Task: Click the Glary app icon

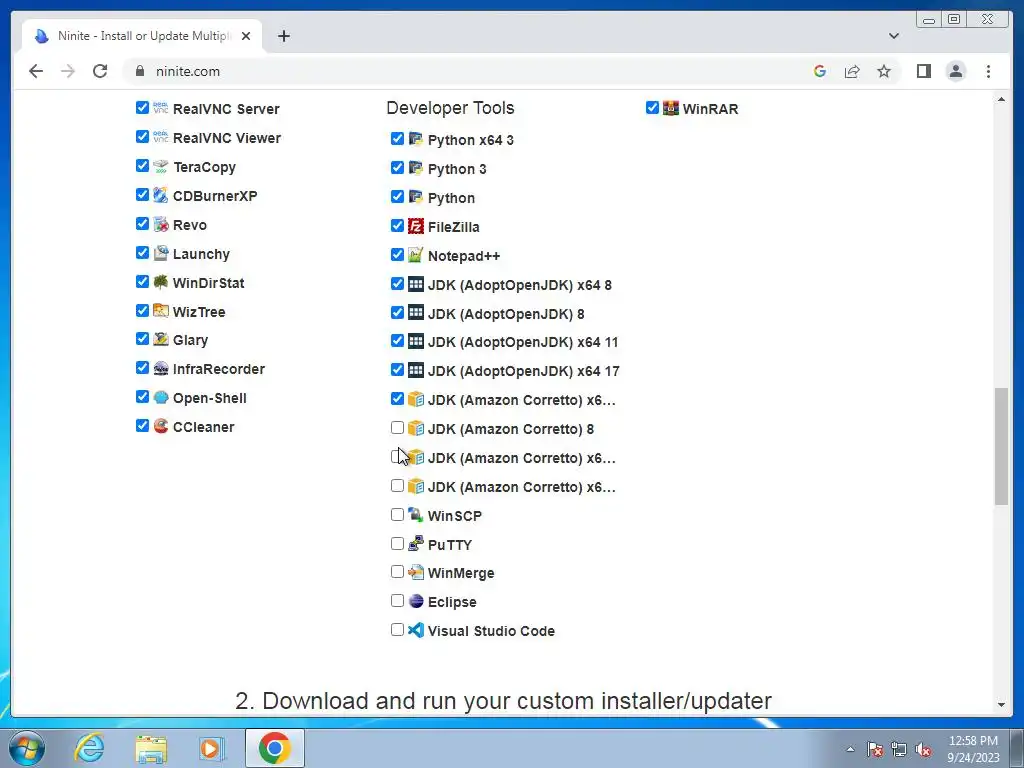Action: tap(161, 339)
